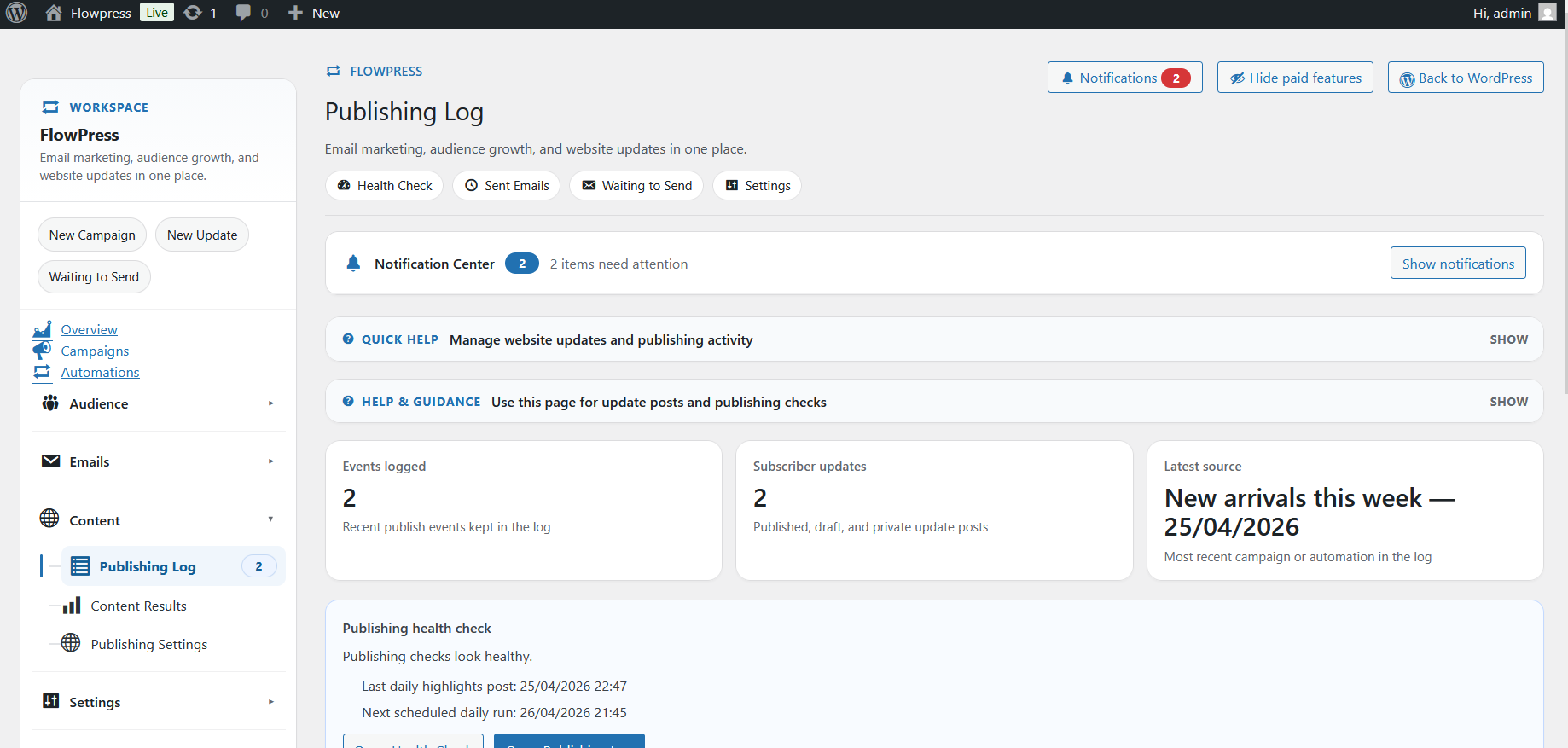1568x748 pixels.
Task: Open the comments bubble icon
Action: pos(243,13)
